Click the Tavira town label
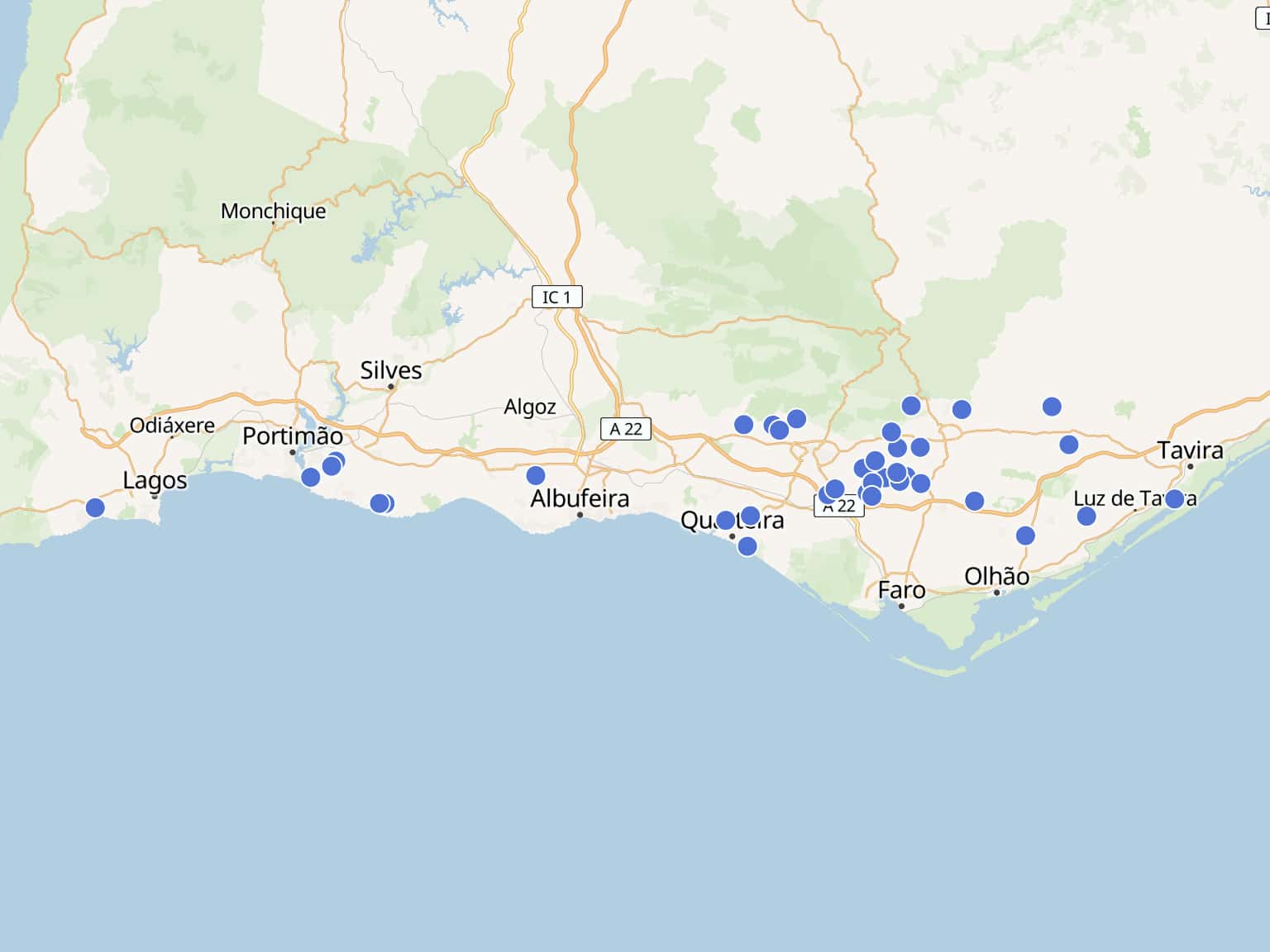 point(1190,450)
